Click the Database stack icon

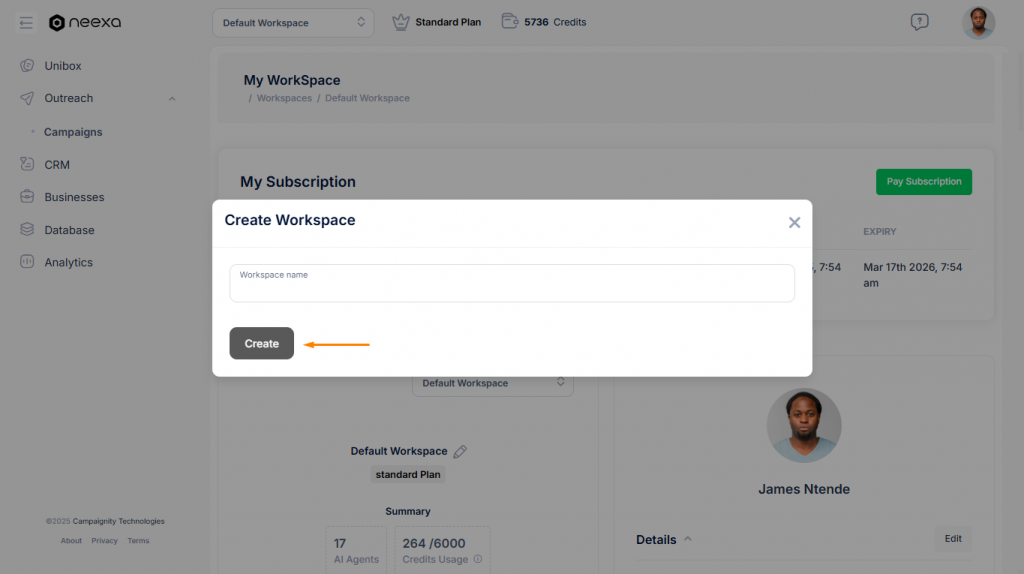[27, 229]
